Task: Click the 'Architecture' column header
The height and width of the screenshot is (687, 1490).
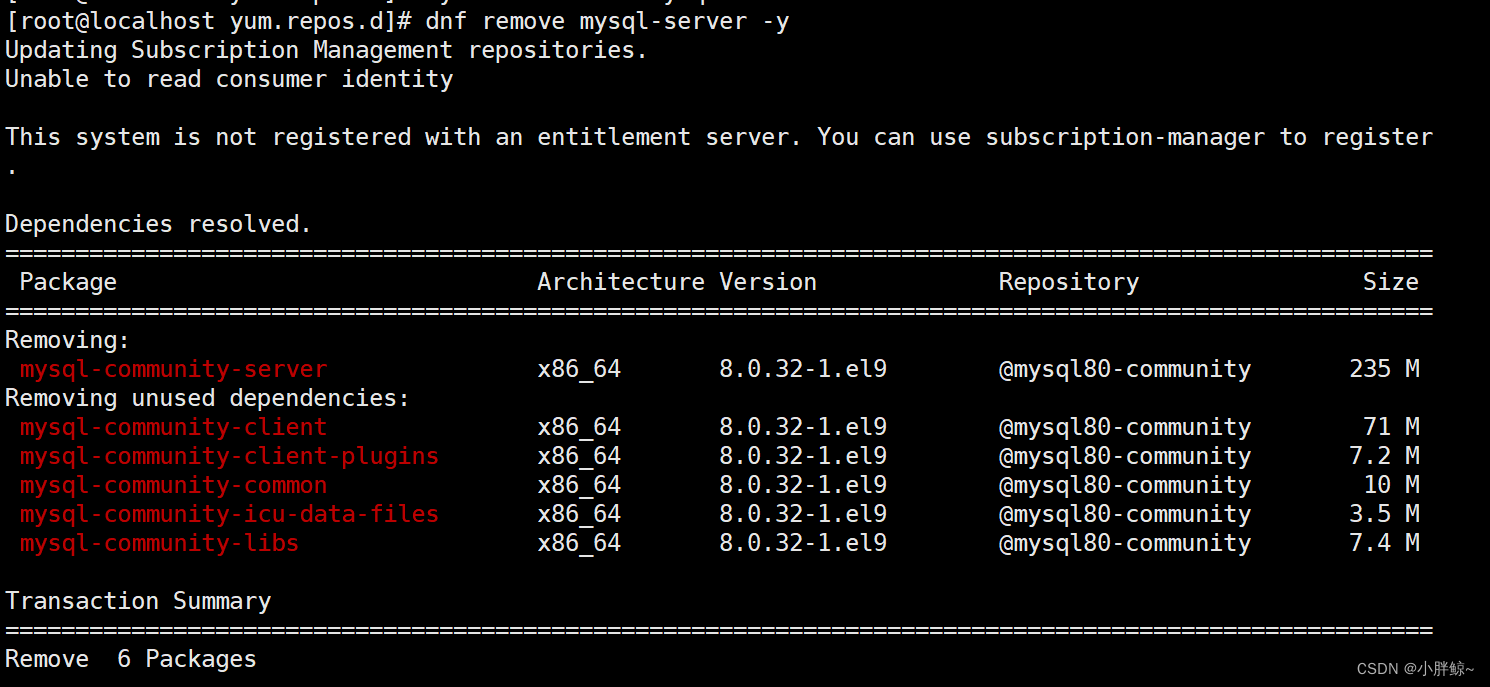Action: 621,282
